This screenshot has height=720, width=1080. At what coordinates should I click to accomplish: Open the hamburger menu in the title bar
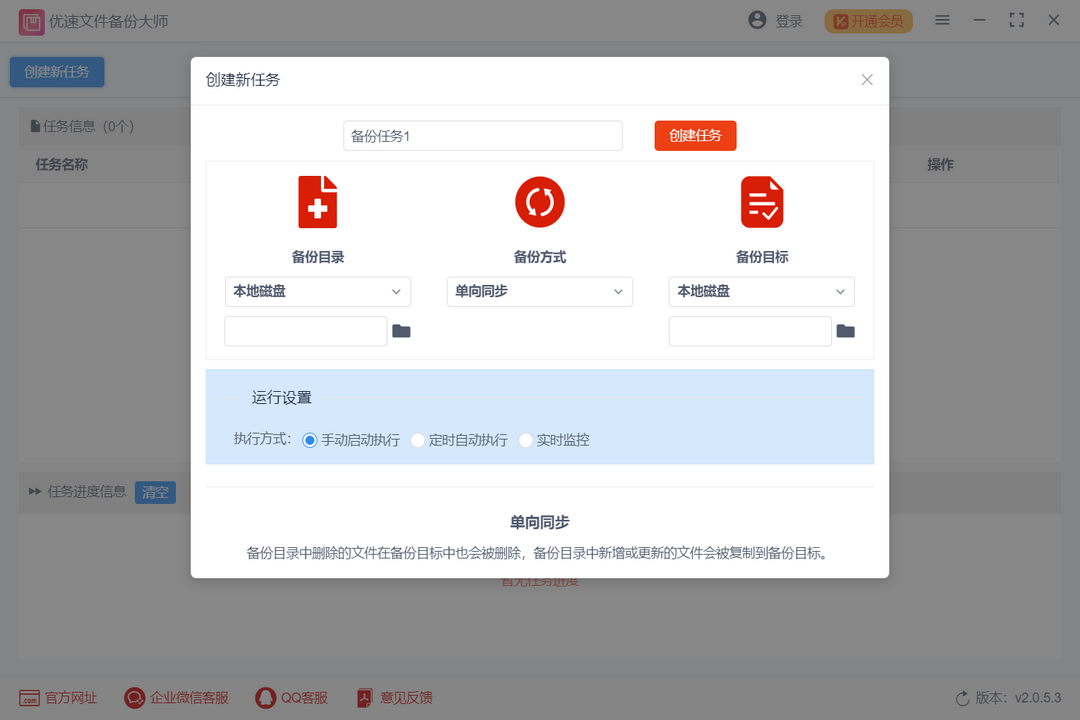pos(941,19)
